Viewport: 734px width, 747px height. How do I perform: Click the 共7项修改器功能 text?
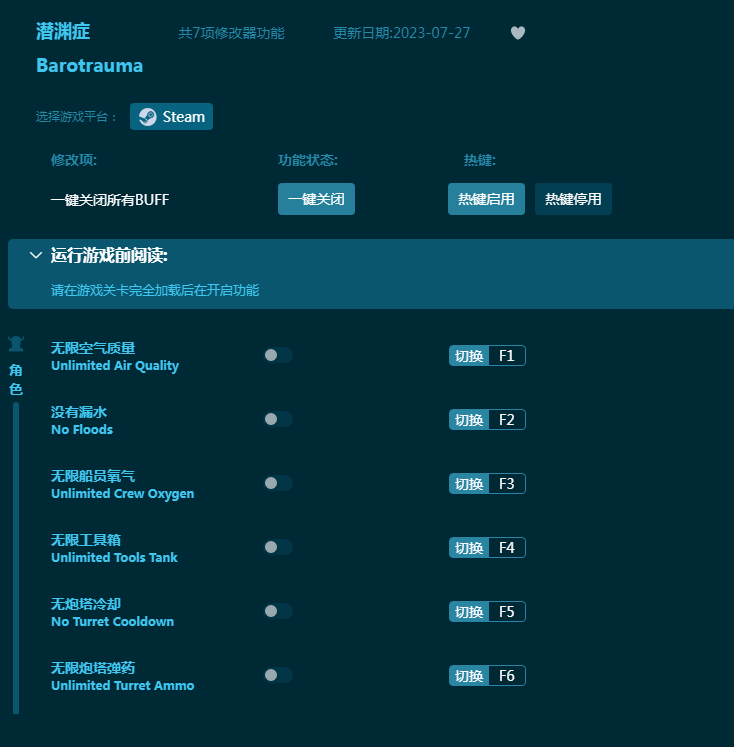click(231, 33)
